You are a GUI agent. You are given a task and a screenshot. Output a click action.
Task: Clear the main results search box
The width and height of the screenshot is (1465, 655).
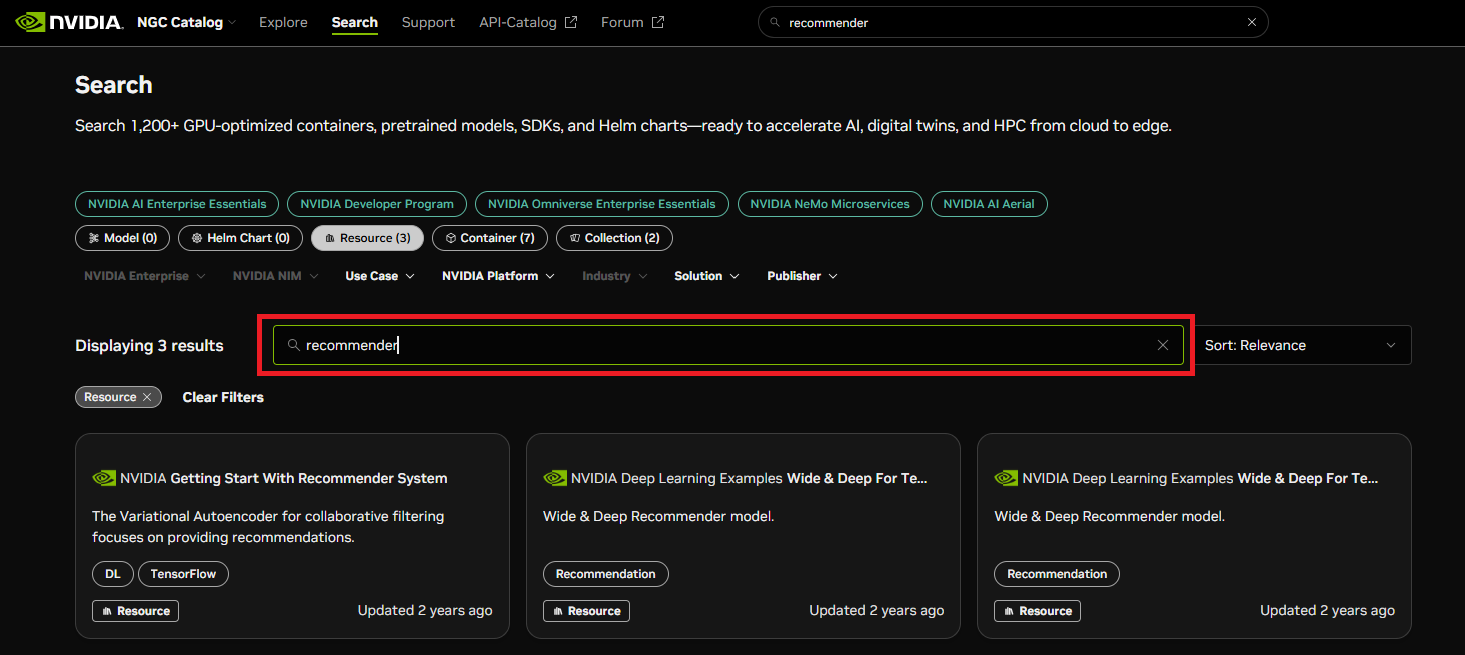pyautogui.click(x=1162, y=345)
